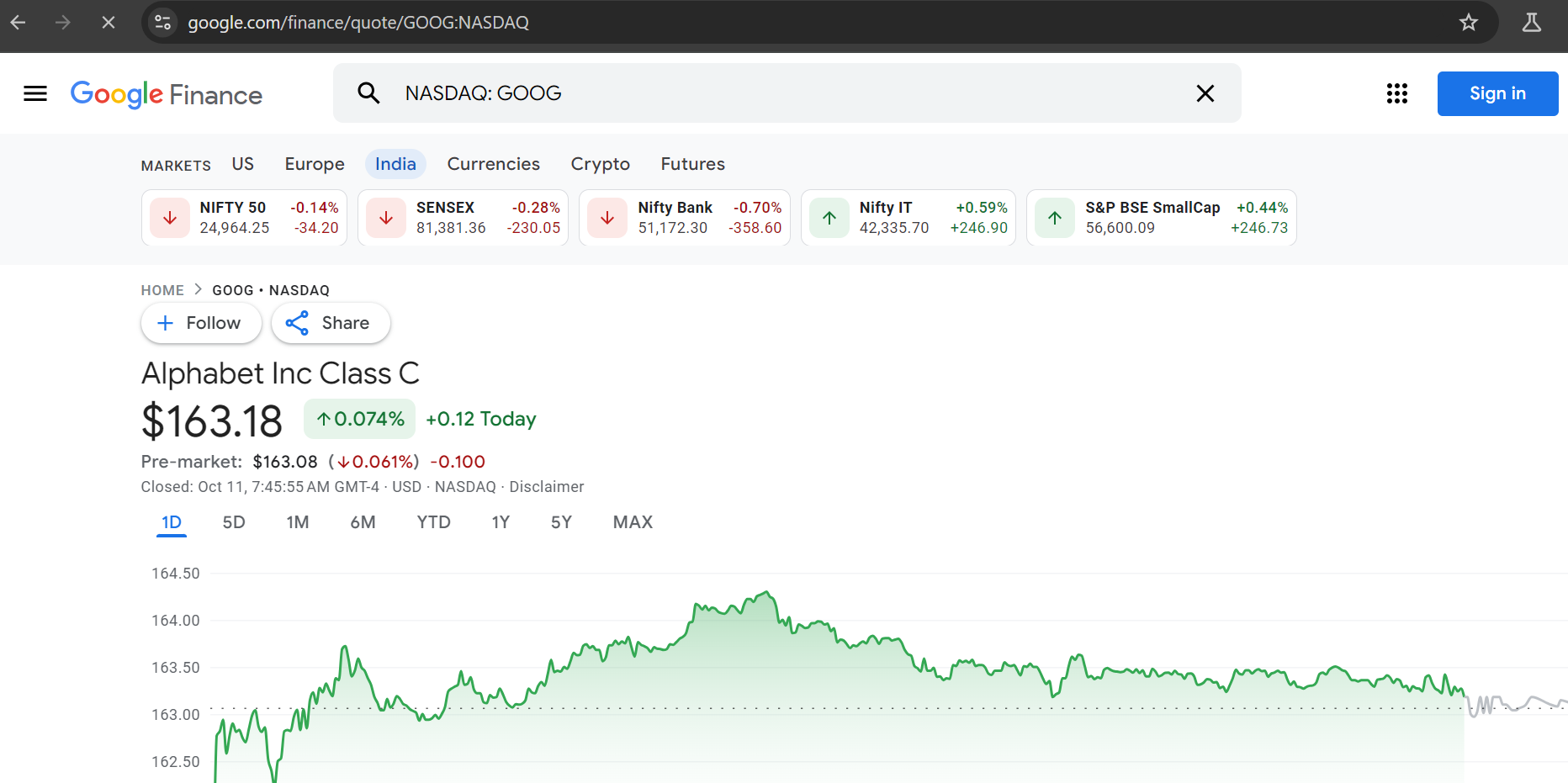Open the SENSEX index card
The width and height of the screenshot is (1568, 783).
(463, 218)
